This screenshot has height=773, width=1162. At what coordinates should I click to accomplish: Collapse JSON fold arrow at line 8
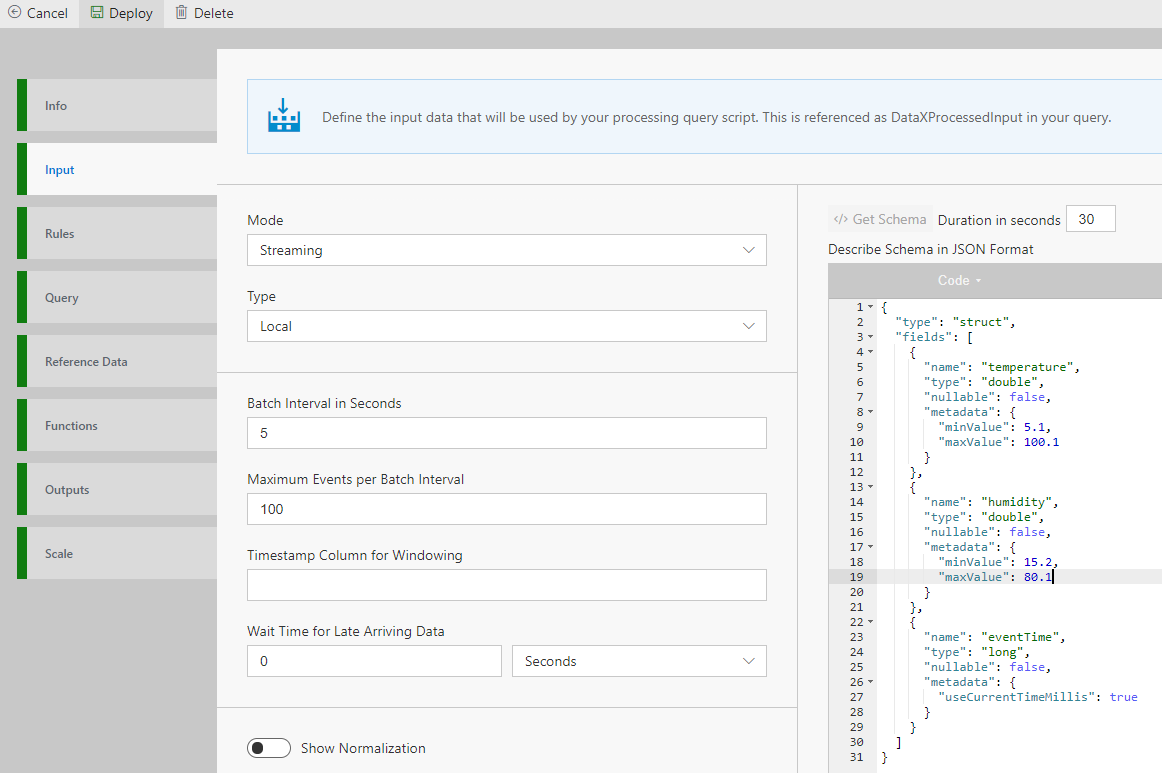(x=871, y=411)
